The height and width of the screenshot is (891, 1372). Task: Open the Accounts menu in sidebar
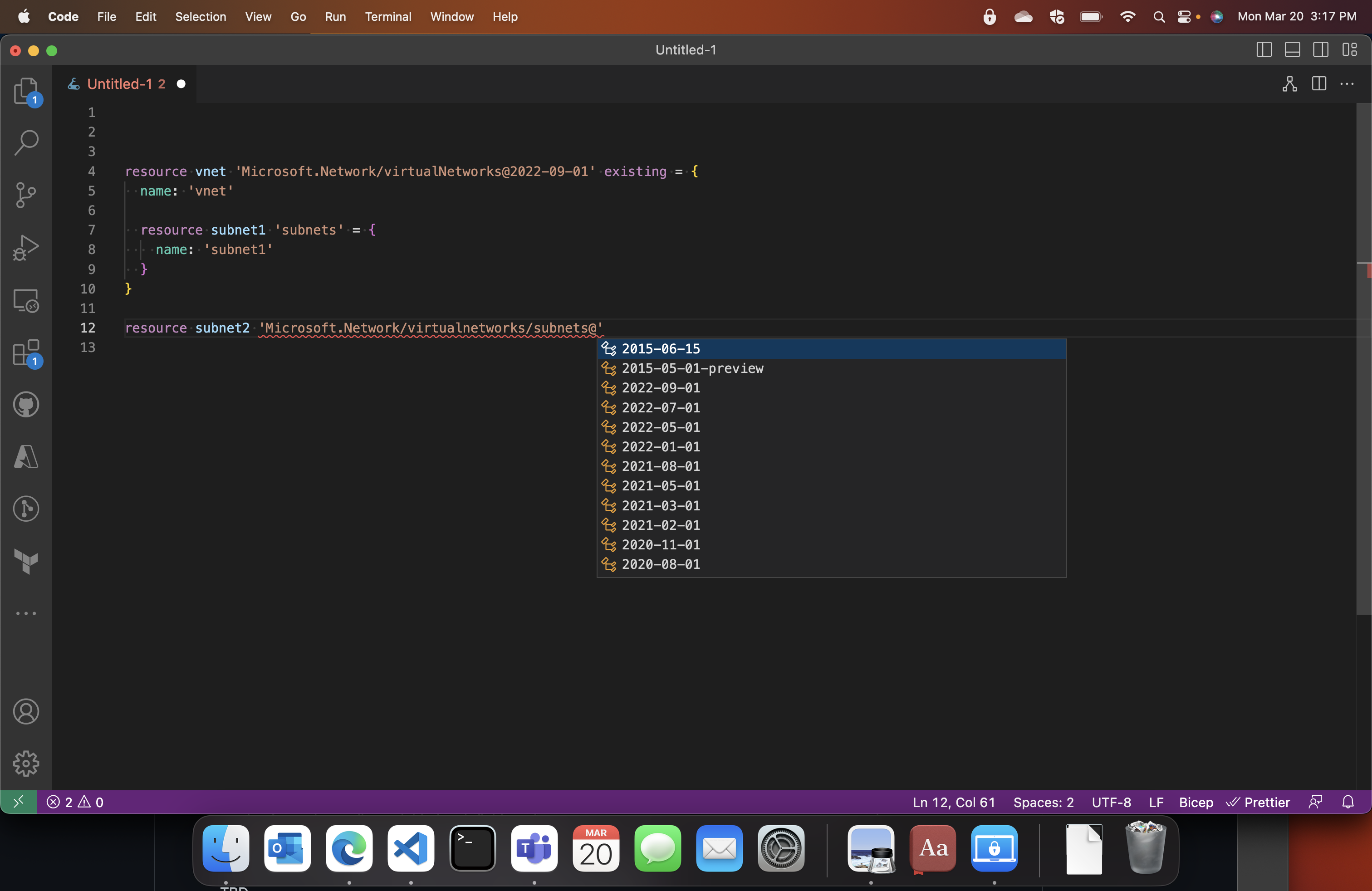pos(25,712)
